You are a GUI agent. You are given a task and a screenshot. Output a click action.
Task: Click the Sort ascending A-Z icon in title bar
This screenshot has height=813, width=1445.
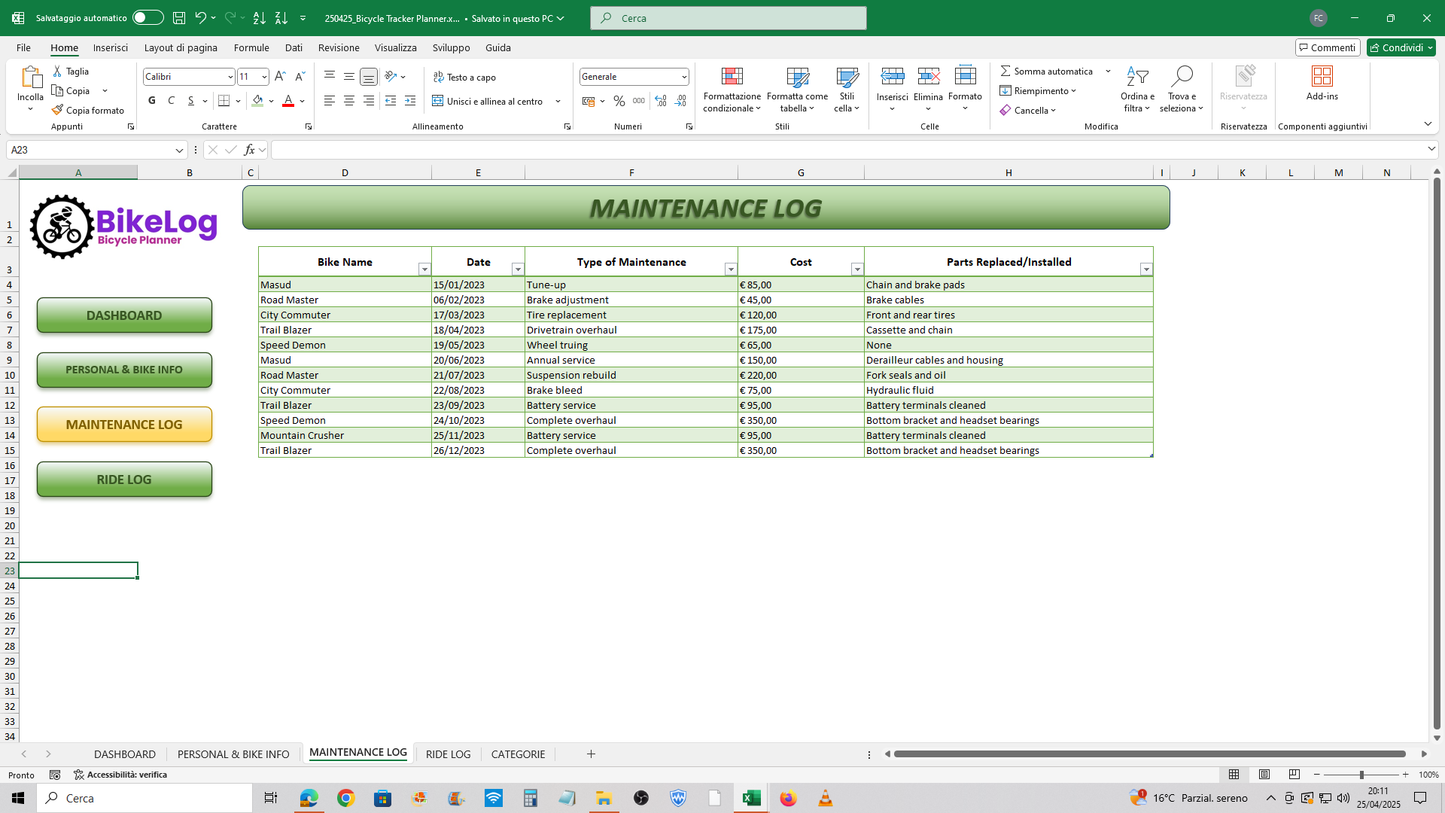point(259,18)
